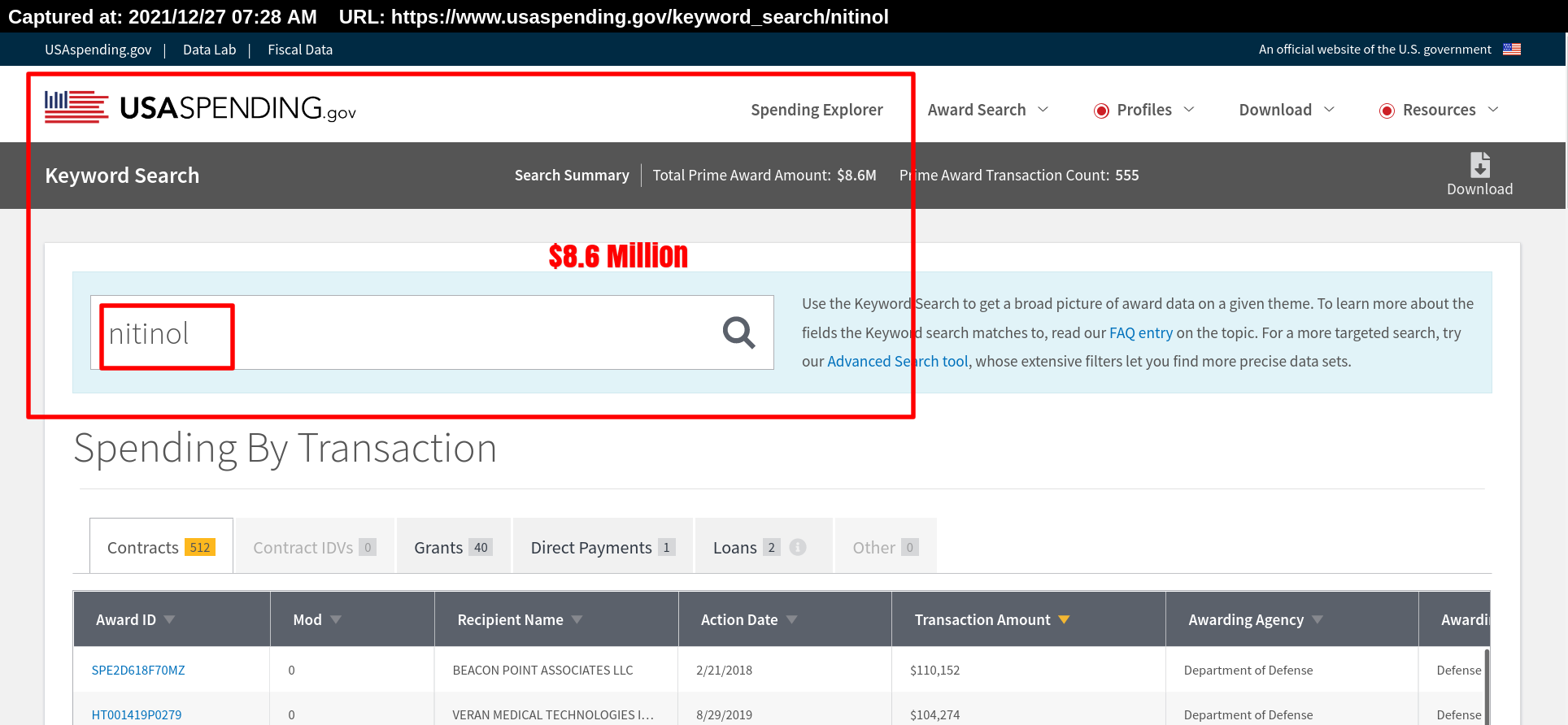Click the table vertical scrollbar
Viewport: 1568px width, 725px height.
(x=1487, y=686)
